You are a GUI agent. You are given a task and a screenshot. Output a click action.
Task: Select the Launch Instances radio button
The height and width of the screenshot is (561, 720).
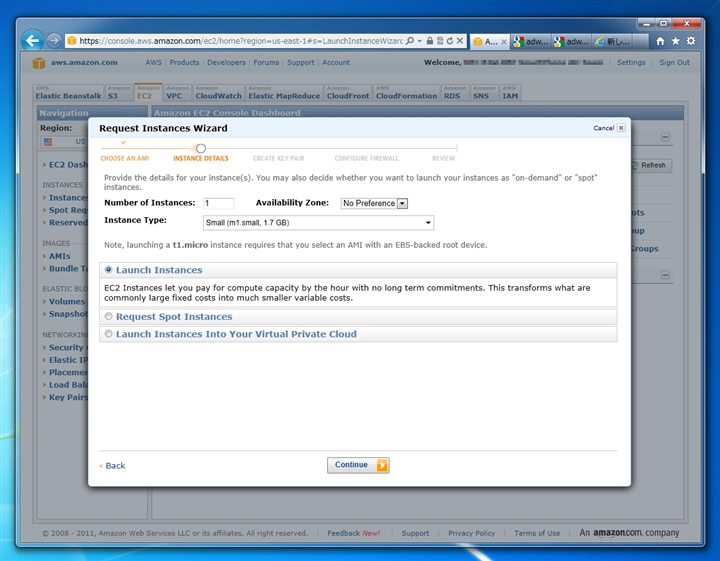[x=108, y=269]
